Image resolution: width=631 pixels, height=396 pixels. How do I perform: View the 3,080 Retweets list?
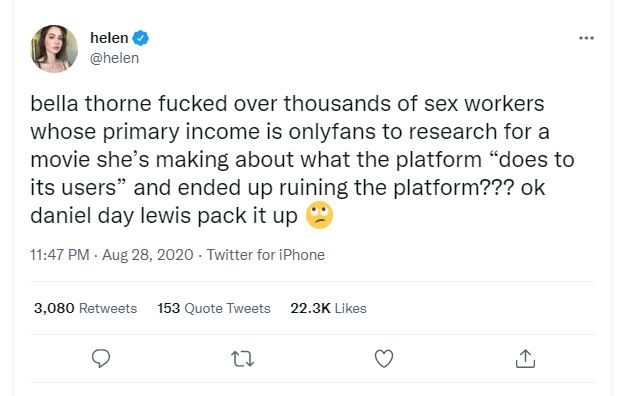(85, 308)
